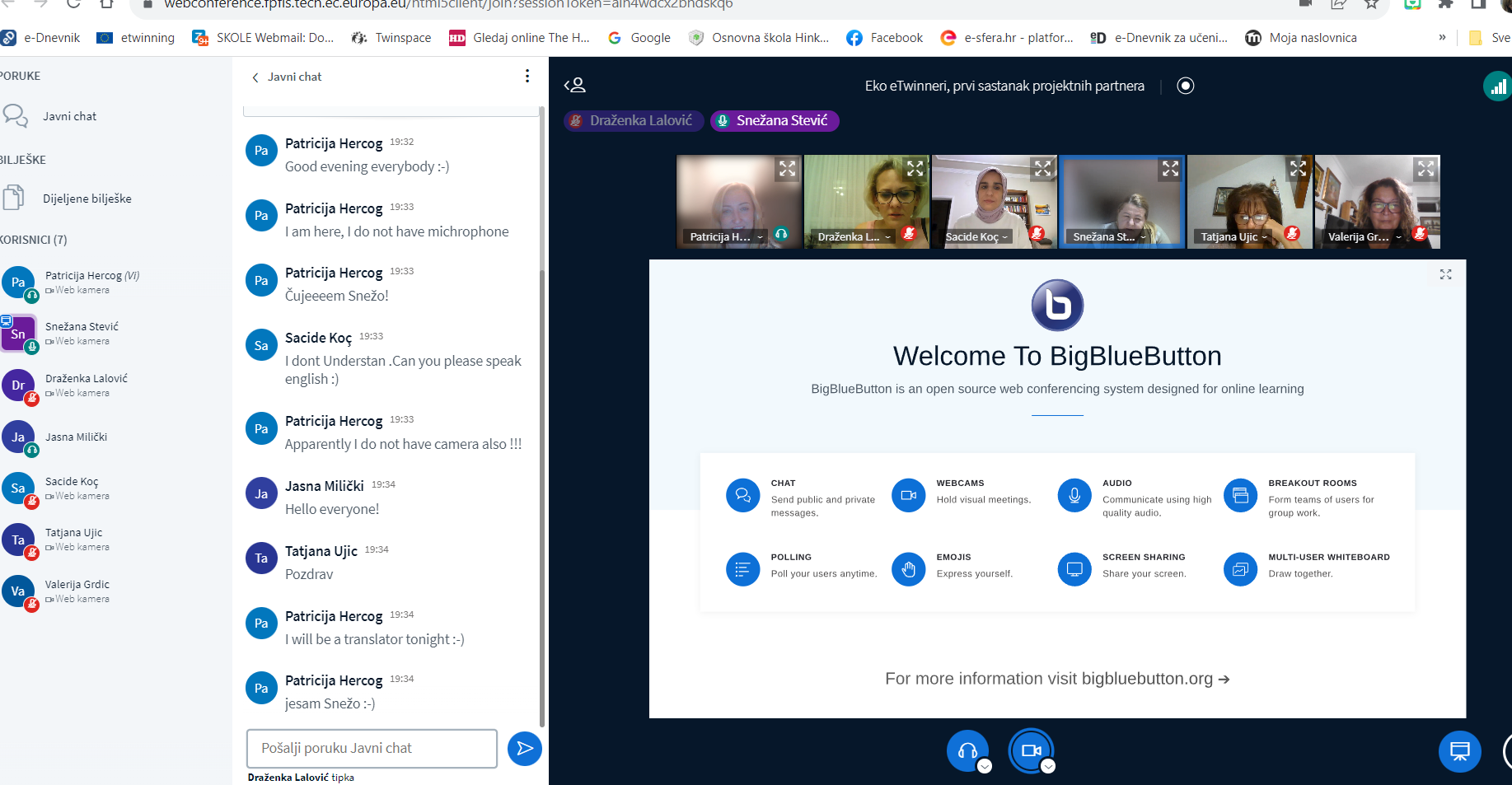Viewport: 1512px width, 785px height.
Task: Click AUDIO microphone icon on slide
Action: point(1074,496)
